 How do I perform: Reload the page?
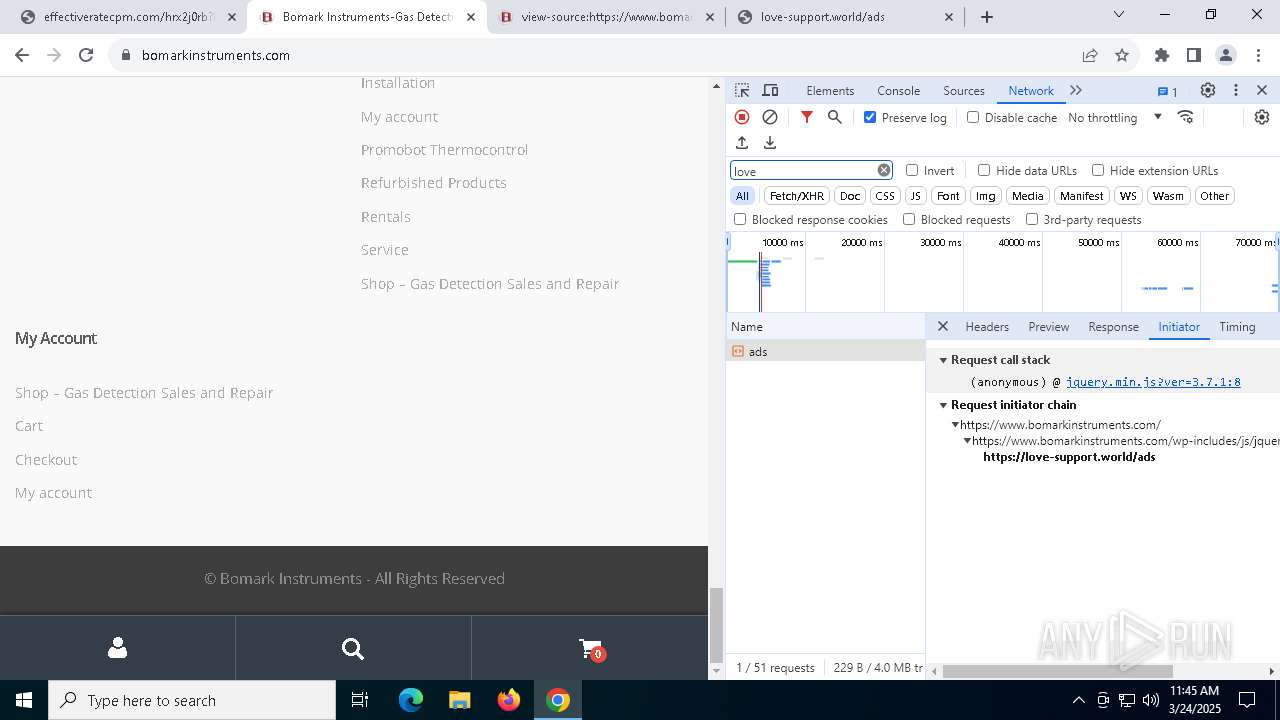(86, 55)
